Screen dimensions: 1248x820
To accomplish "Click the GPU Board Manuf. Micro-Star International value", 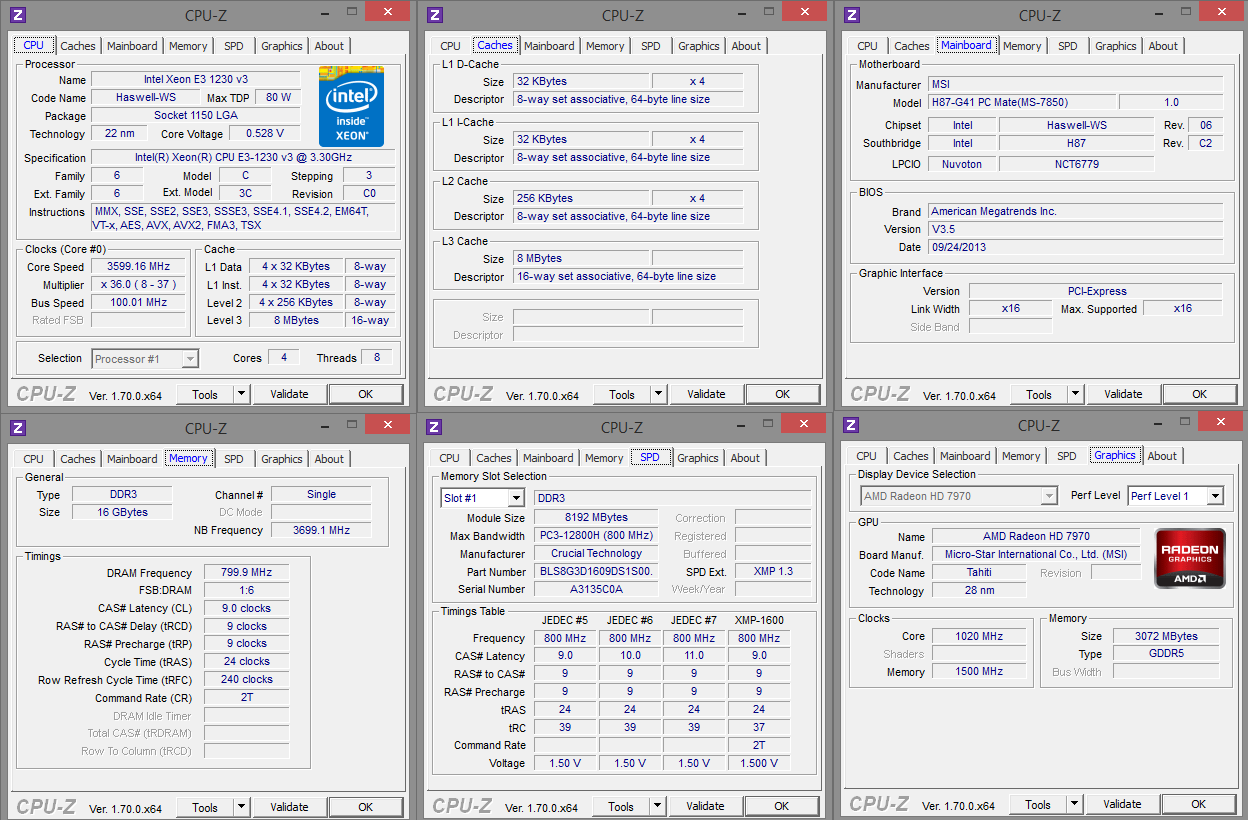I will [x=1035, y=555].
